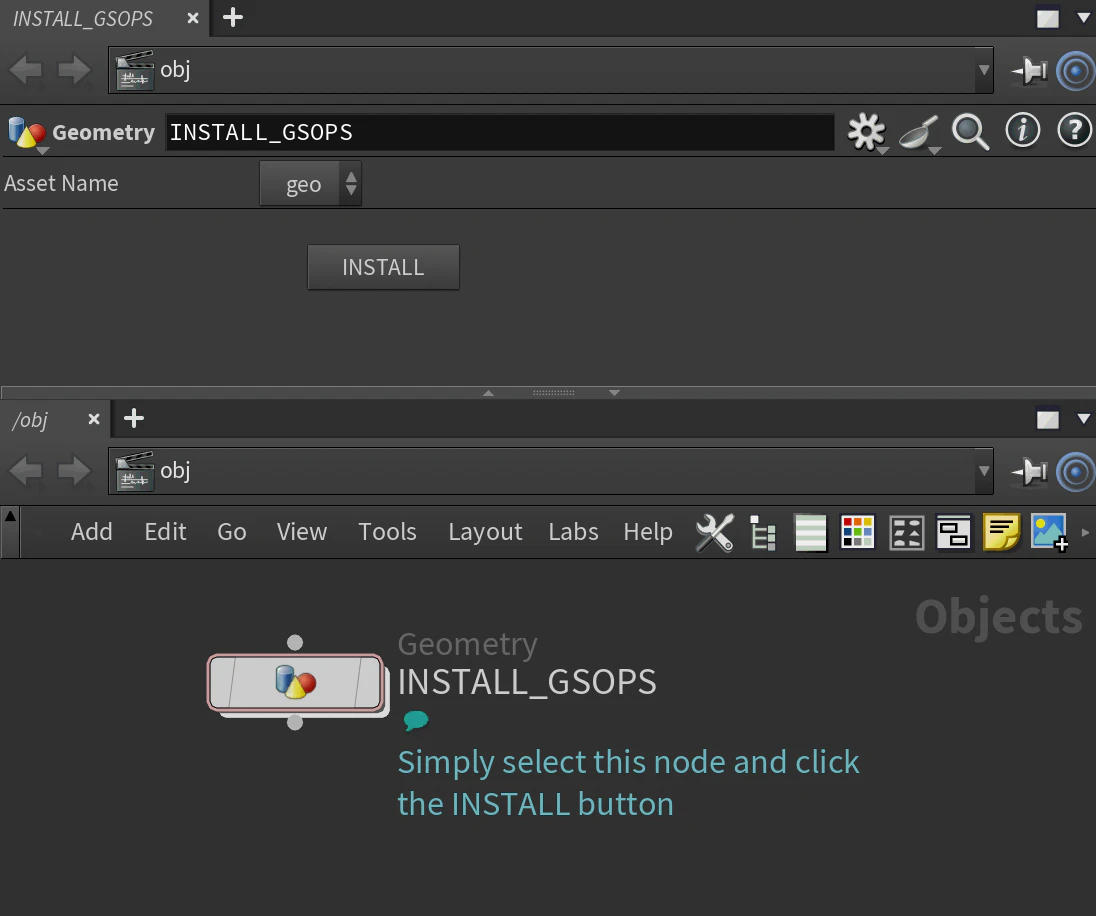Close the INSTALL_GSOPS tab
The width and height of the screenshot is (1096, 916).
193,18
